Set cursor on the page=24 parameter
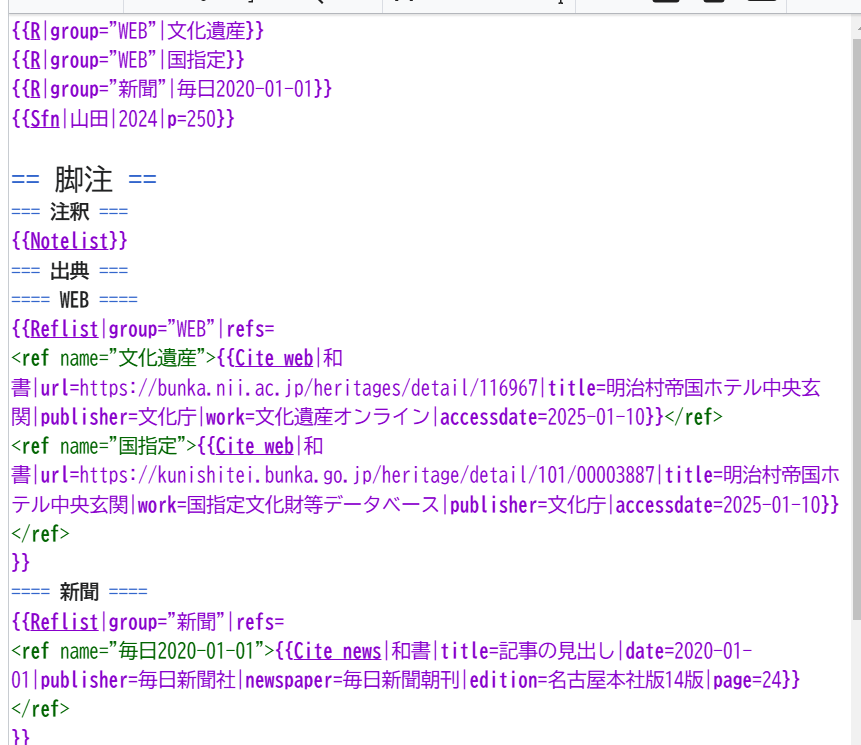Viewport: 861px width, 745px height. coord(755,681)
